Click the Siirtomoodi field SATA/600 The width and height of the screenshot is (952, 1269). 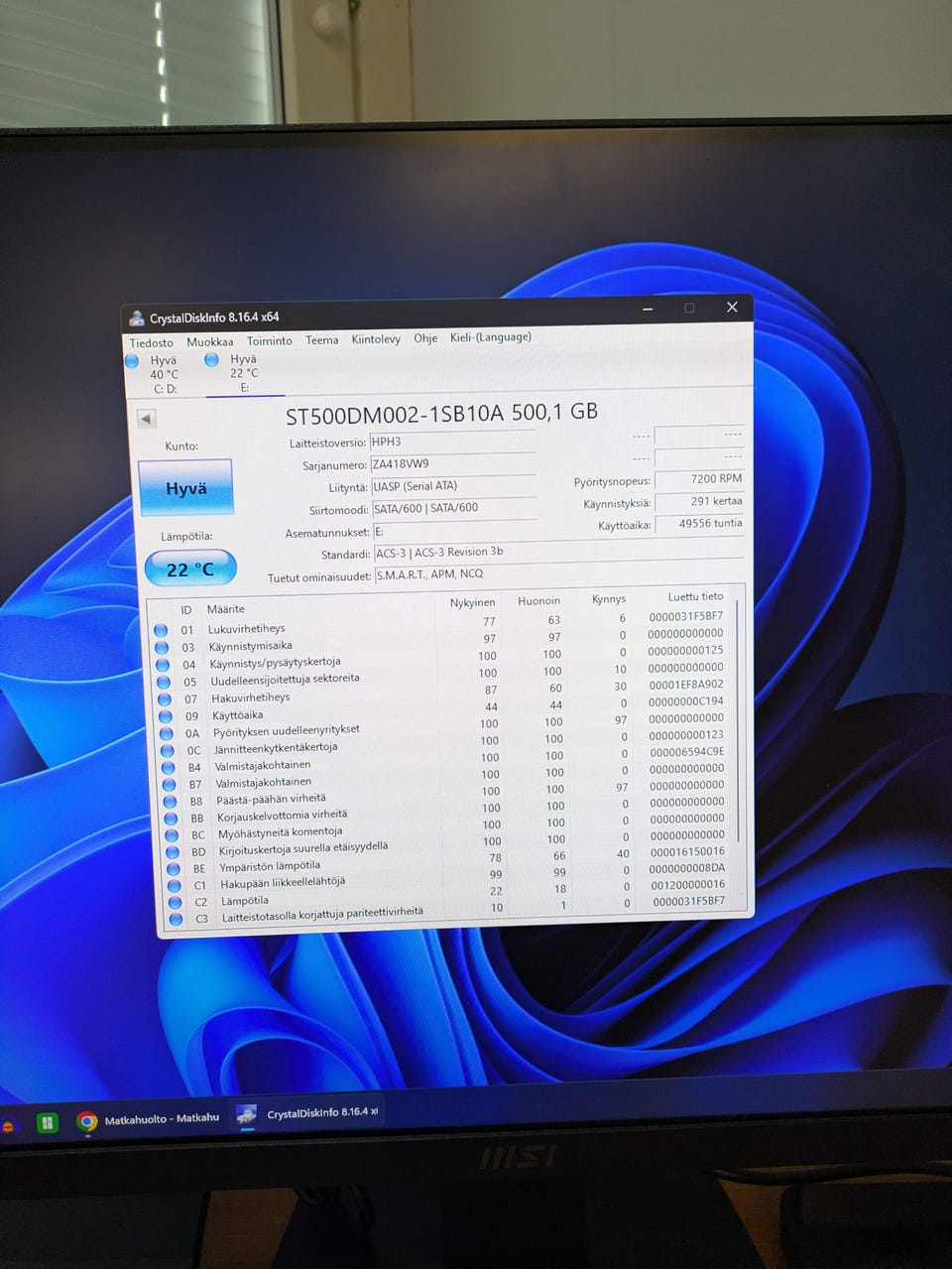454,508
